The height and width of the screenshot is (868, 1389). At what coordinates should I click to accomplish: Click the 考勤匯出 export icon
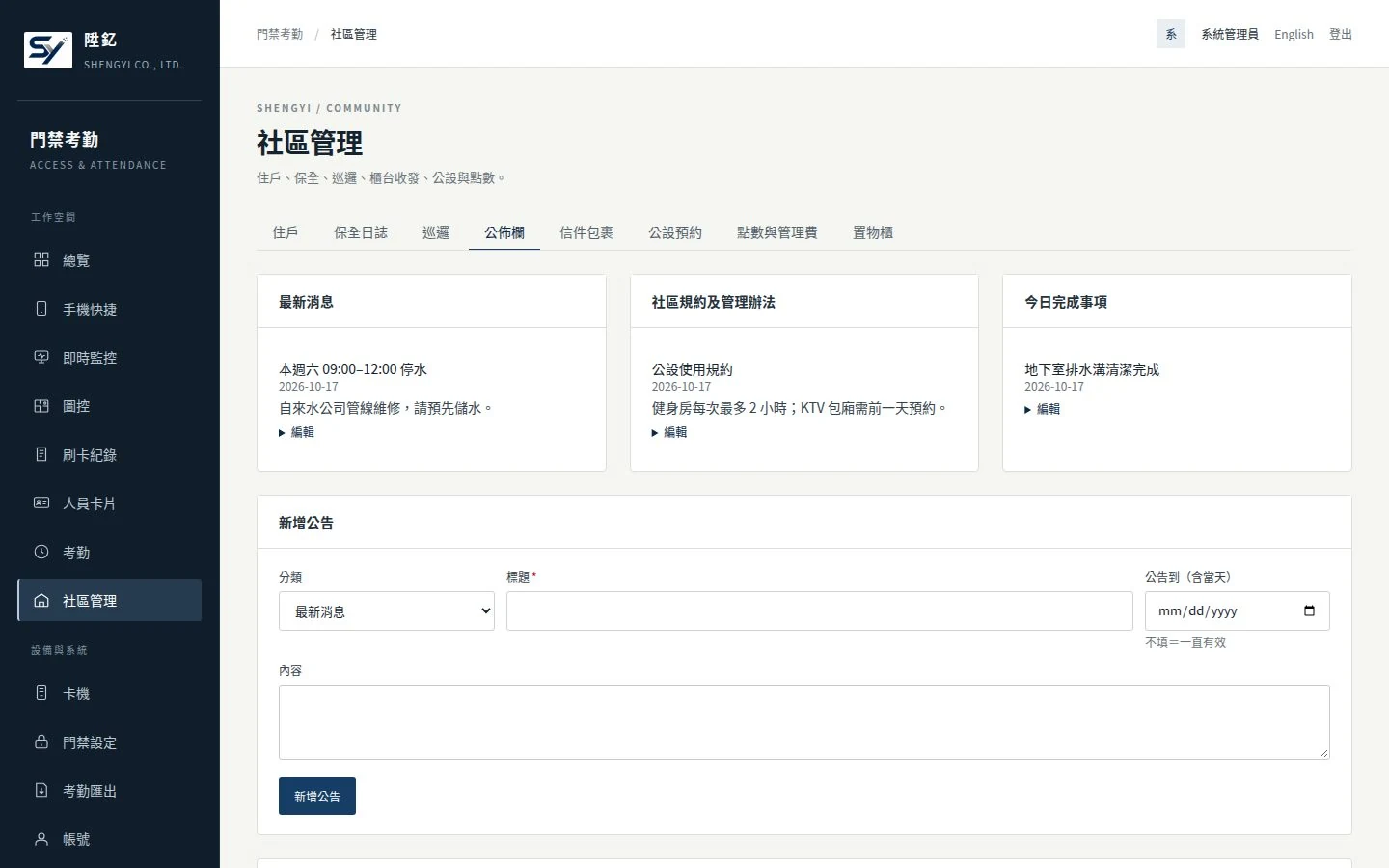(41, 790)
